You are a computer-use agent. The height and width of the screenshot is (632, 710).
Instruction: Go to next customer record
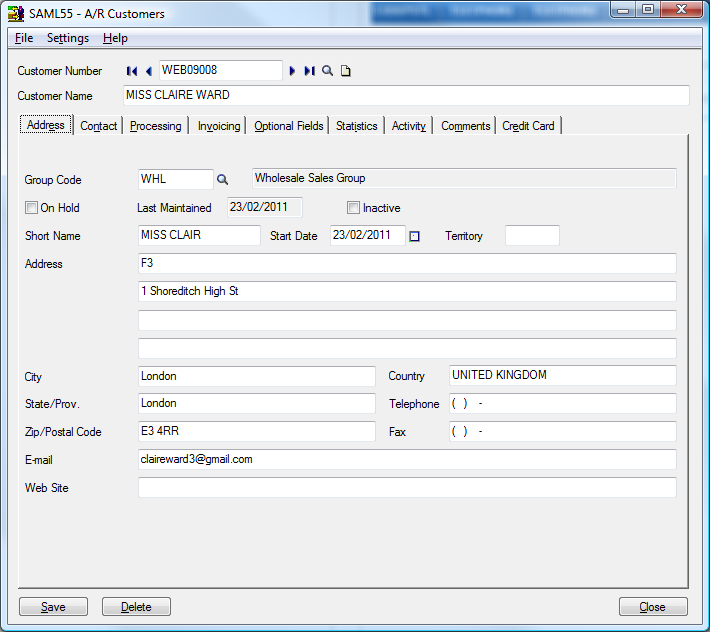292,71
